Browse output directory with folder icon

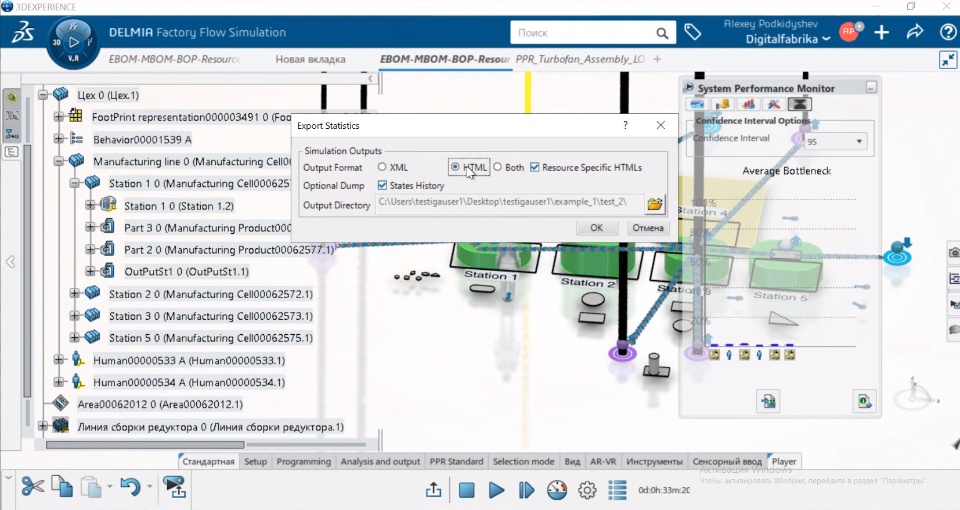click(654, 204)
